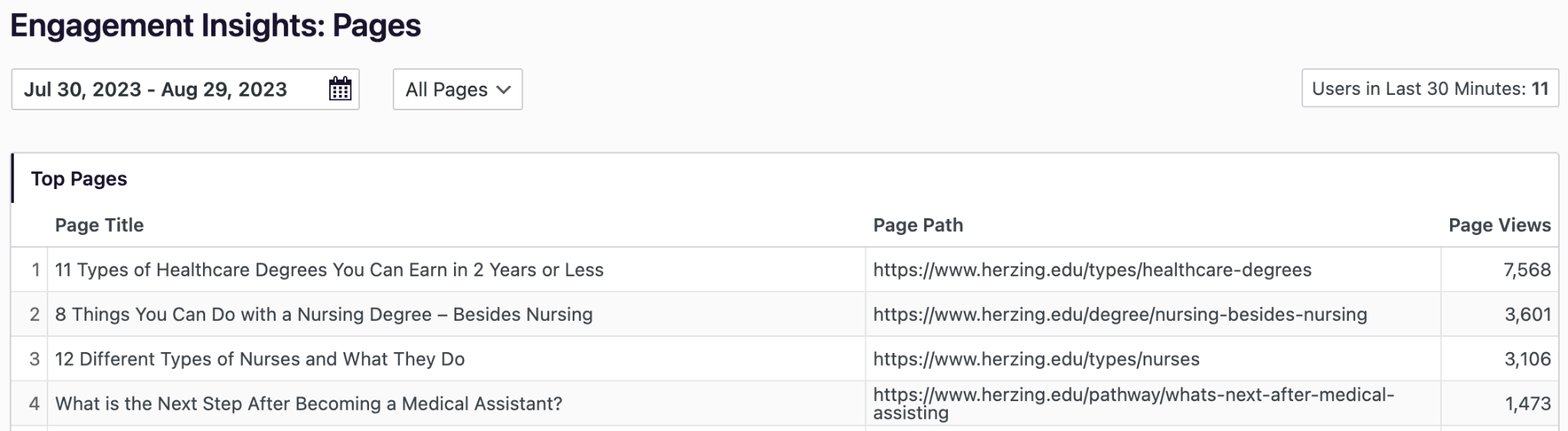Open the types/nurses page path link
1568x431 pixels.
[1036, 359]
